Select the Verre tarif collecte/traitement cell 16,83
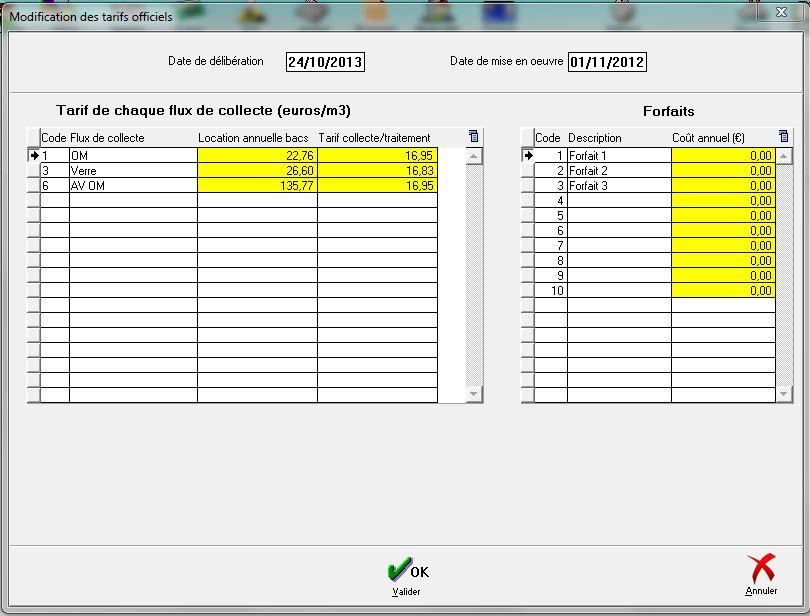Screen dimensions: 810x616 click(x=377, y=171)
